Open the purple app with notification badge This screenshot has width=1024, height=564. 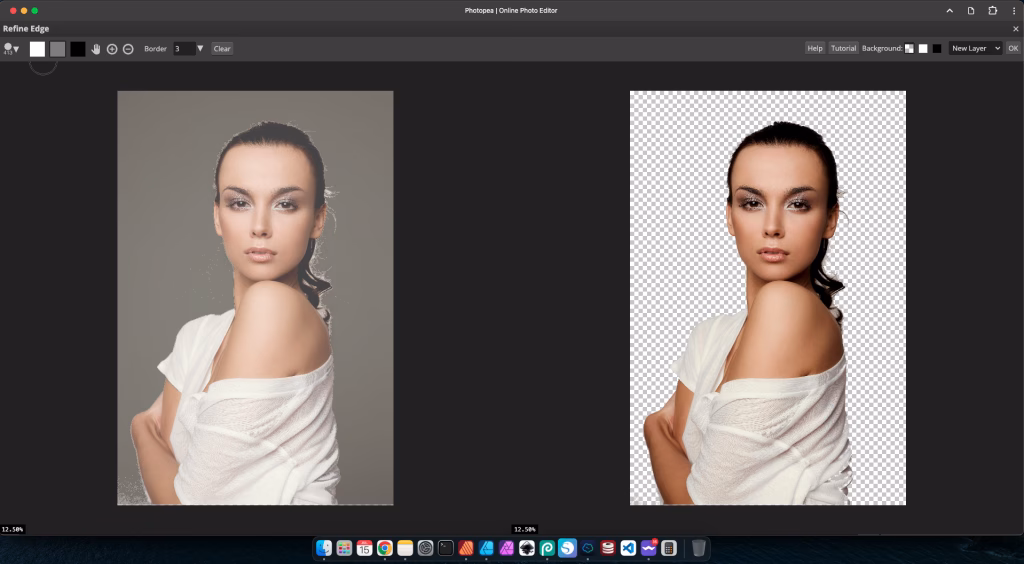[x=648, y=548]
